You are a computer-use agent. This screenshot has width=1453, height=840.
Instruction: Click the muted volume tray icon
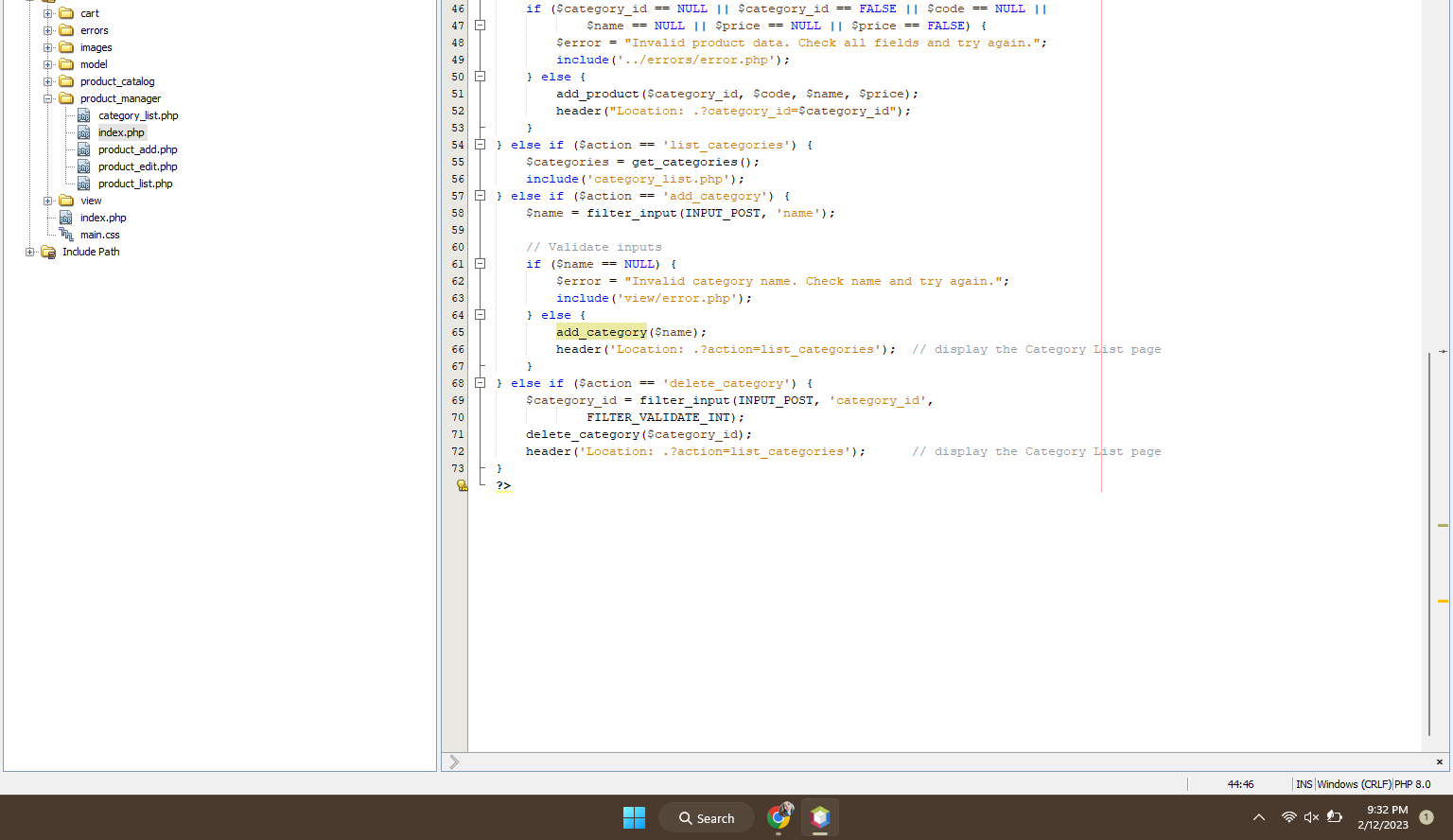(1311, 817)
